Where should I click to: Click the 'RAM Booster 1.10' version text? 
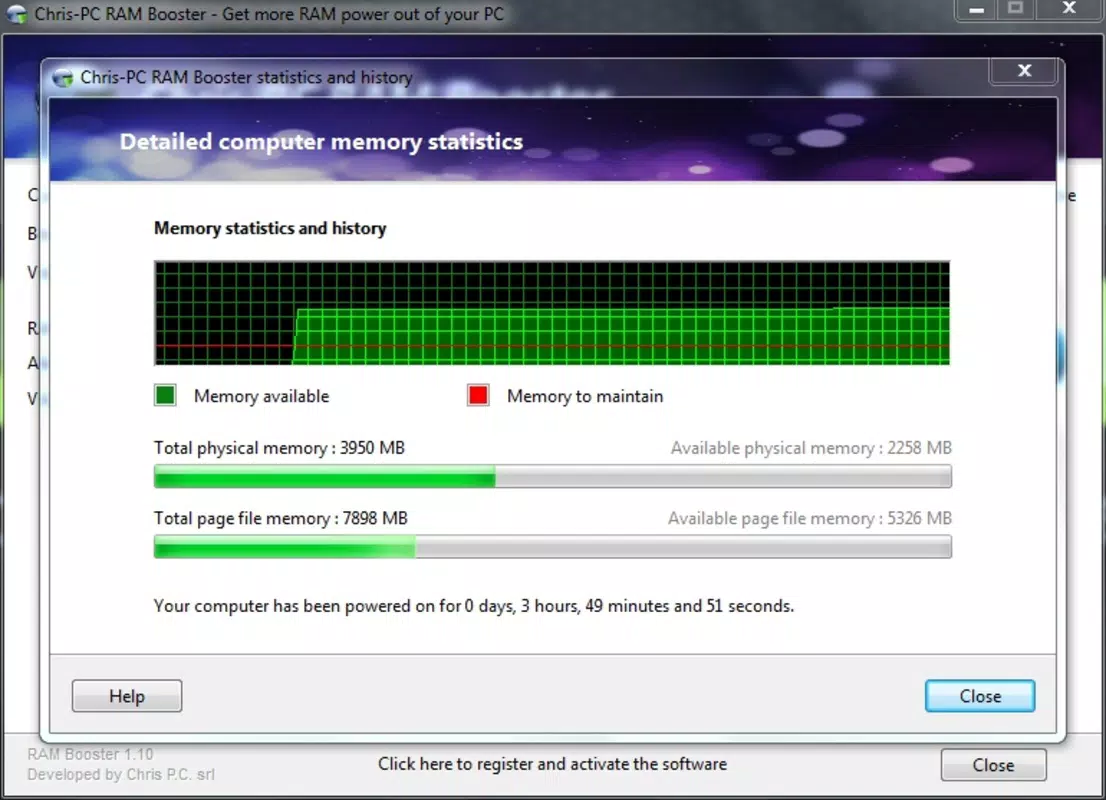coord(90,754)
